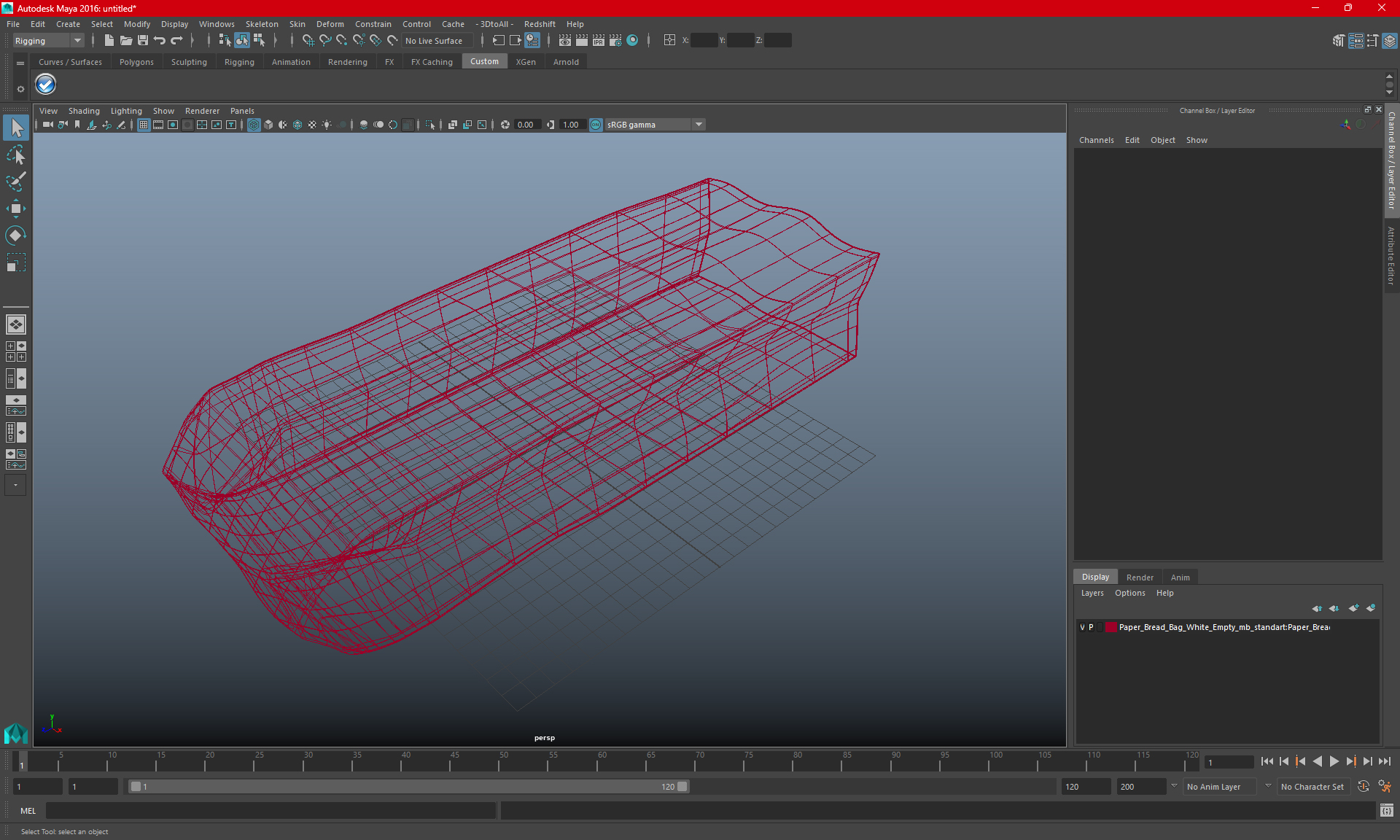Switch to the Arnold shelf tab

pyautogui.click(x=566, y=62)
